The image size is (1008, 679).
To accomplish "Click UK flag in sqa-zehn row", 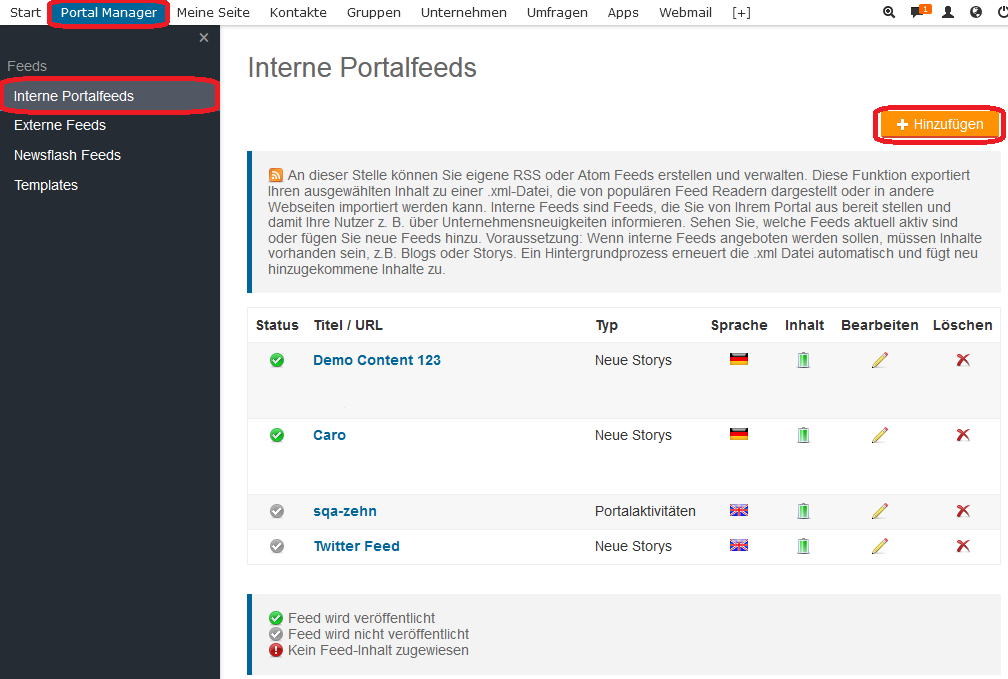I will pos(739,511).
